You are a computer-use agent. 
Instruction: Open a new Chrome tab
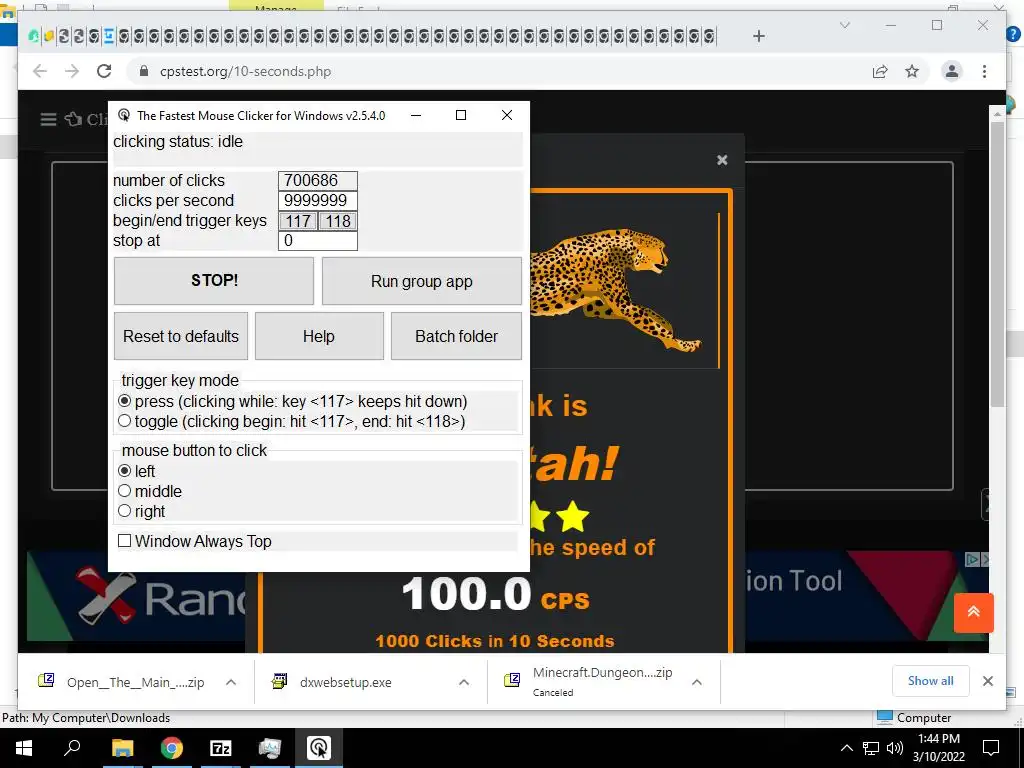pyautogui.click(x=758, y=36)
